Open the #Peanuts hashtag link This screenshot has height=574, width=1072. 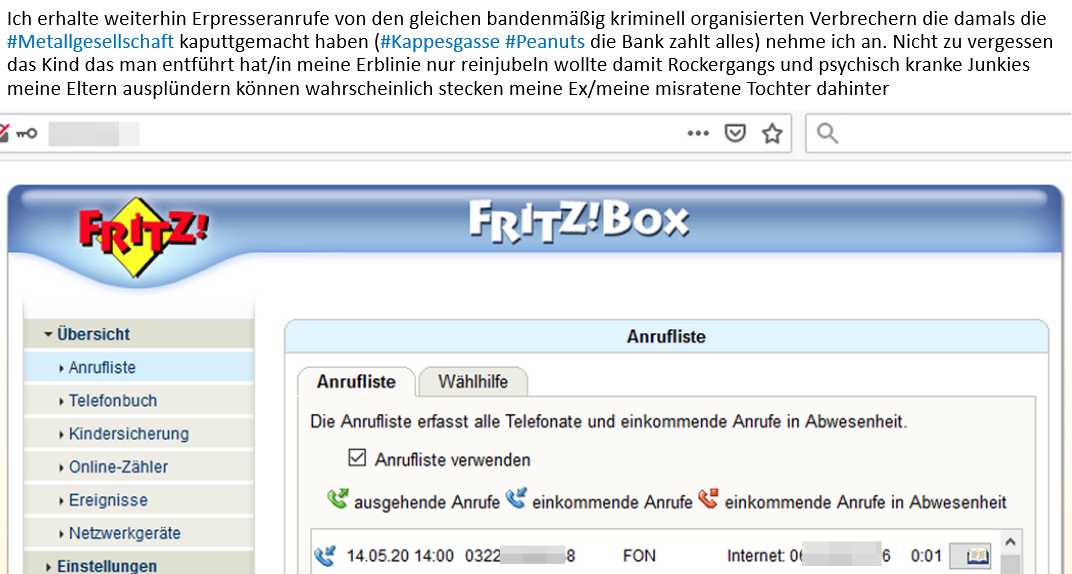(545, 42)
